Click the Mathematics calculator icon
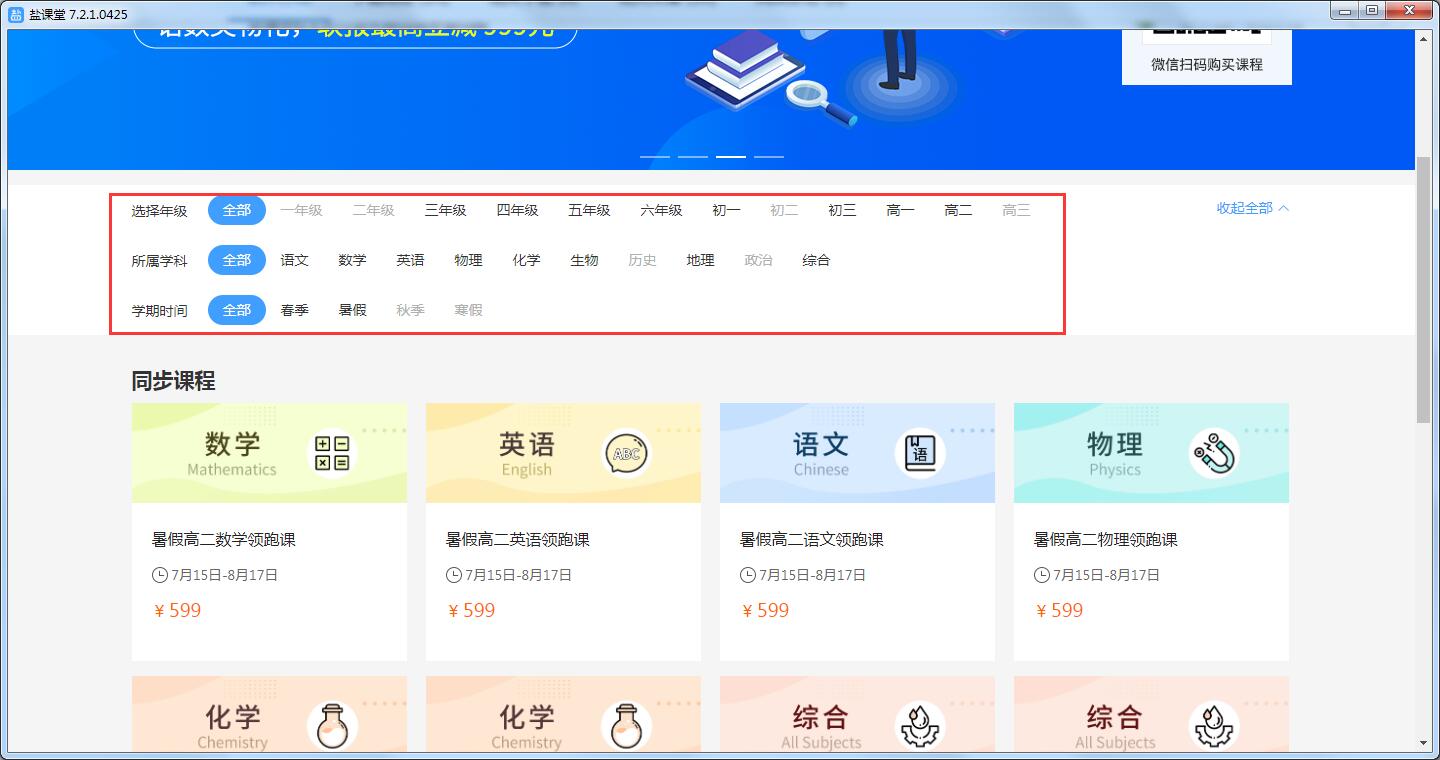This screenshot has height=760, width=1440. (x=332, y=453)
